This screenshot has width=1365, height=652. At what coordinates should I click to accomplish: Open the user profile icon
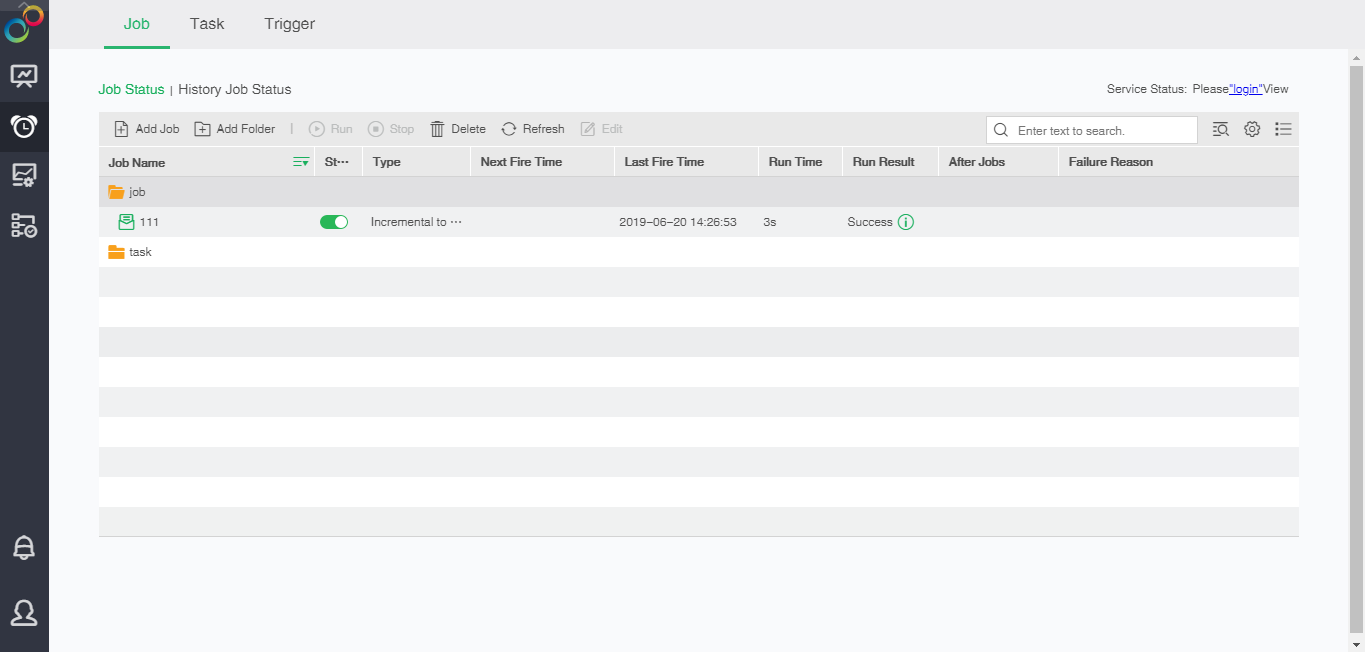[24, 612]
